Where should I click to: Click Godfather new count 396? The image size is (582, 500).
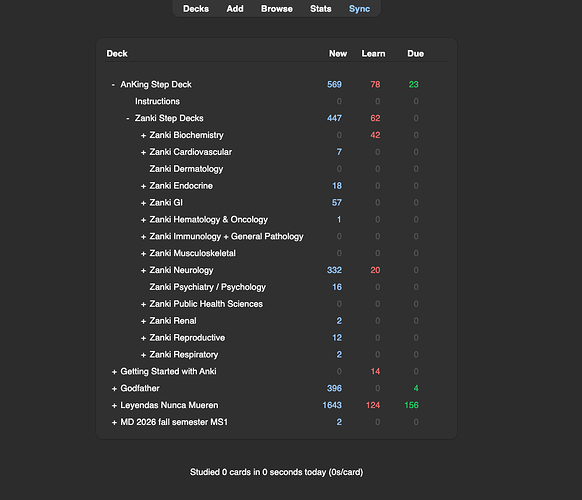(x=334, y=388)
